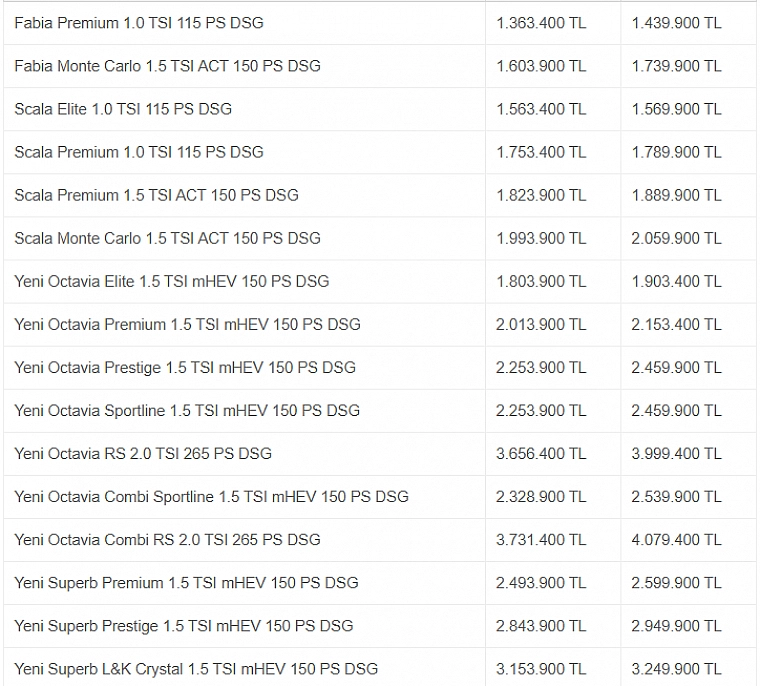This screenshot has width=760, height=686.
Task: Select Fabia Monte Carlo 1.5 TSI ACT model
Action: tap(167, 66)
